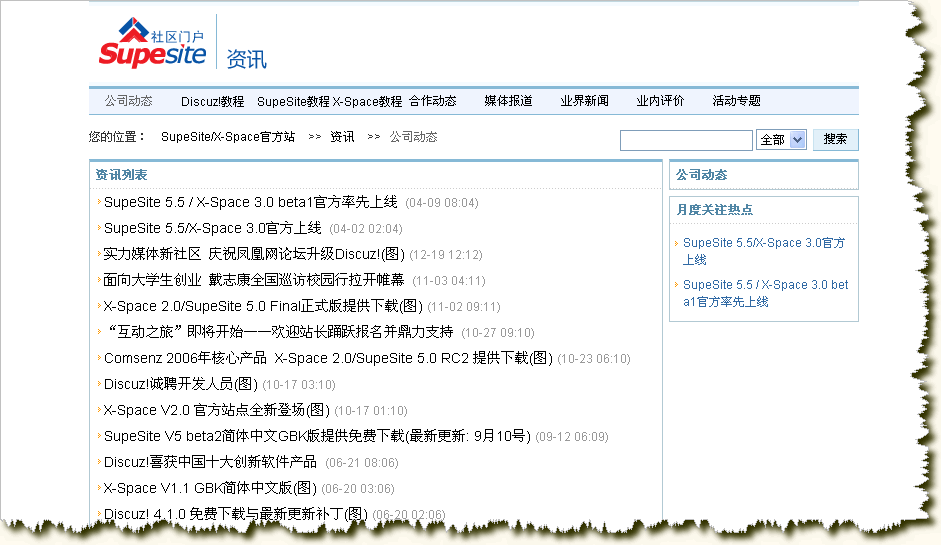Click the timestamp (12-19 12:12)
This screenshot has height=545, width=941.
(x=446, y=255)
